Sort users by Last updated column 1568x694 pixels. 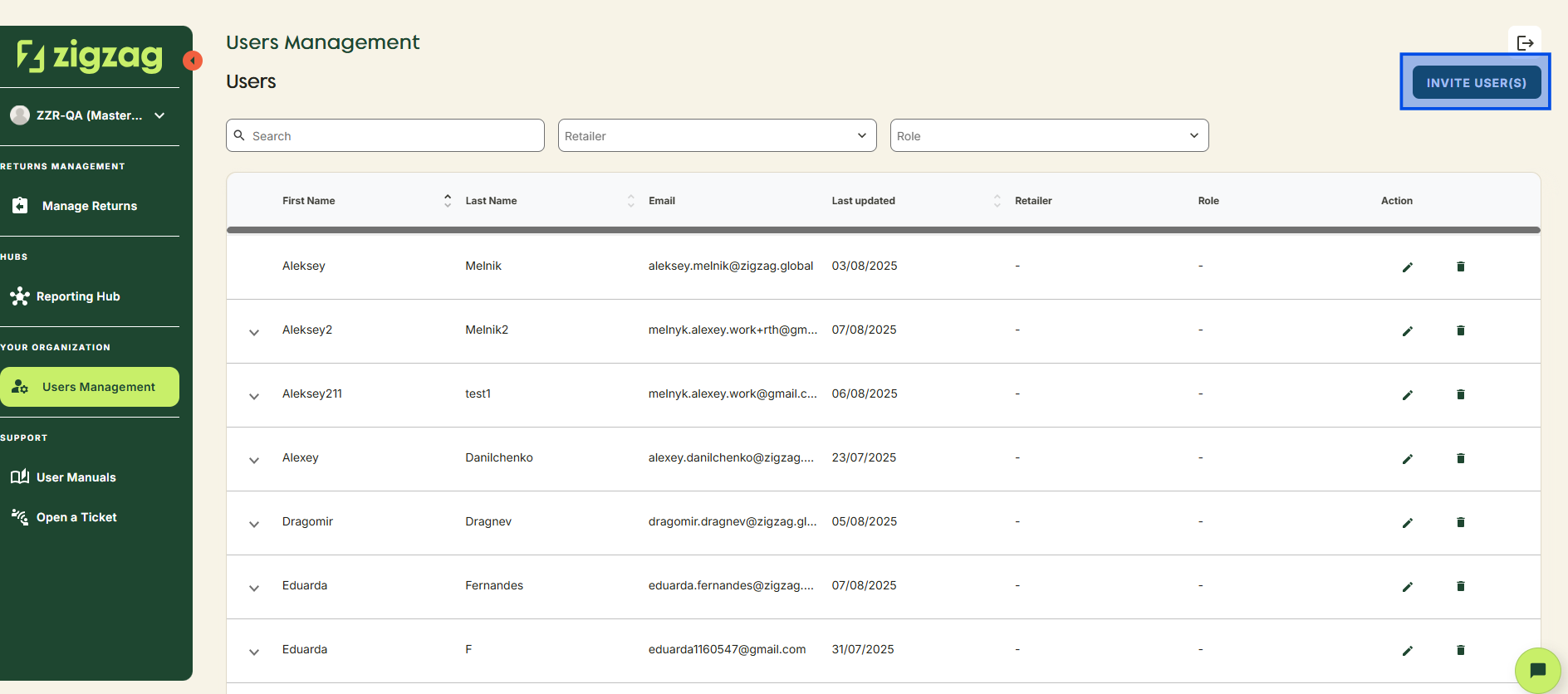(997, 201)
